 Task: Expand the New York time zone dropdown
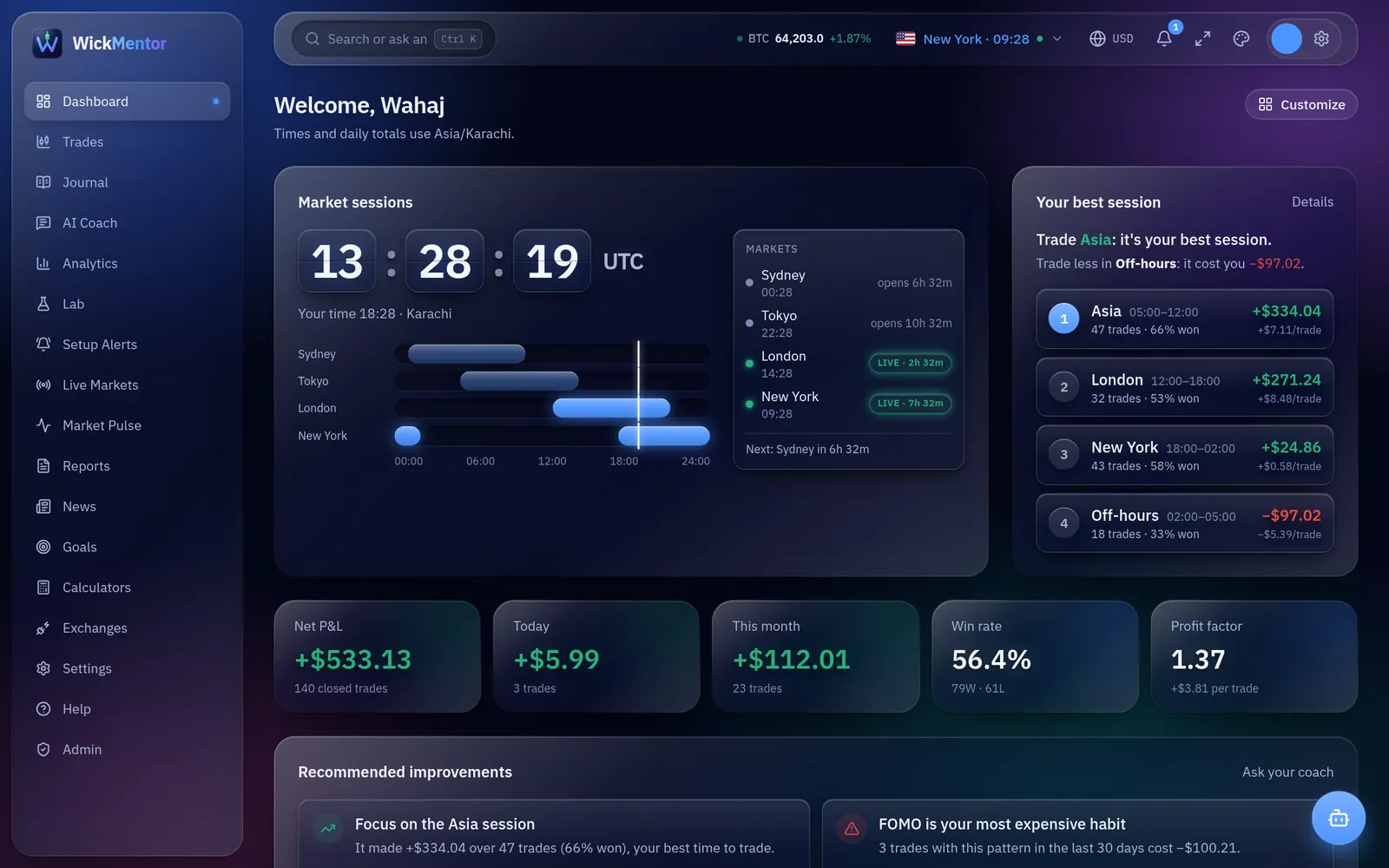(x=978, y=39)
